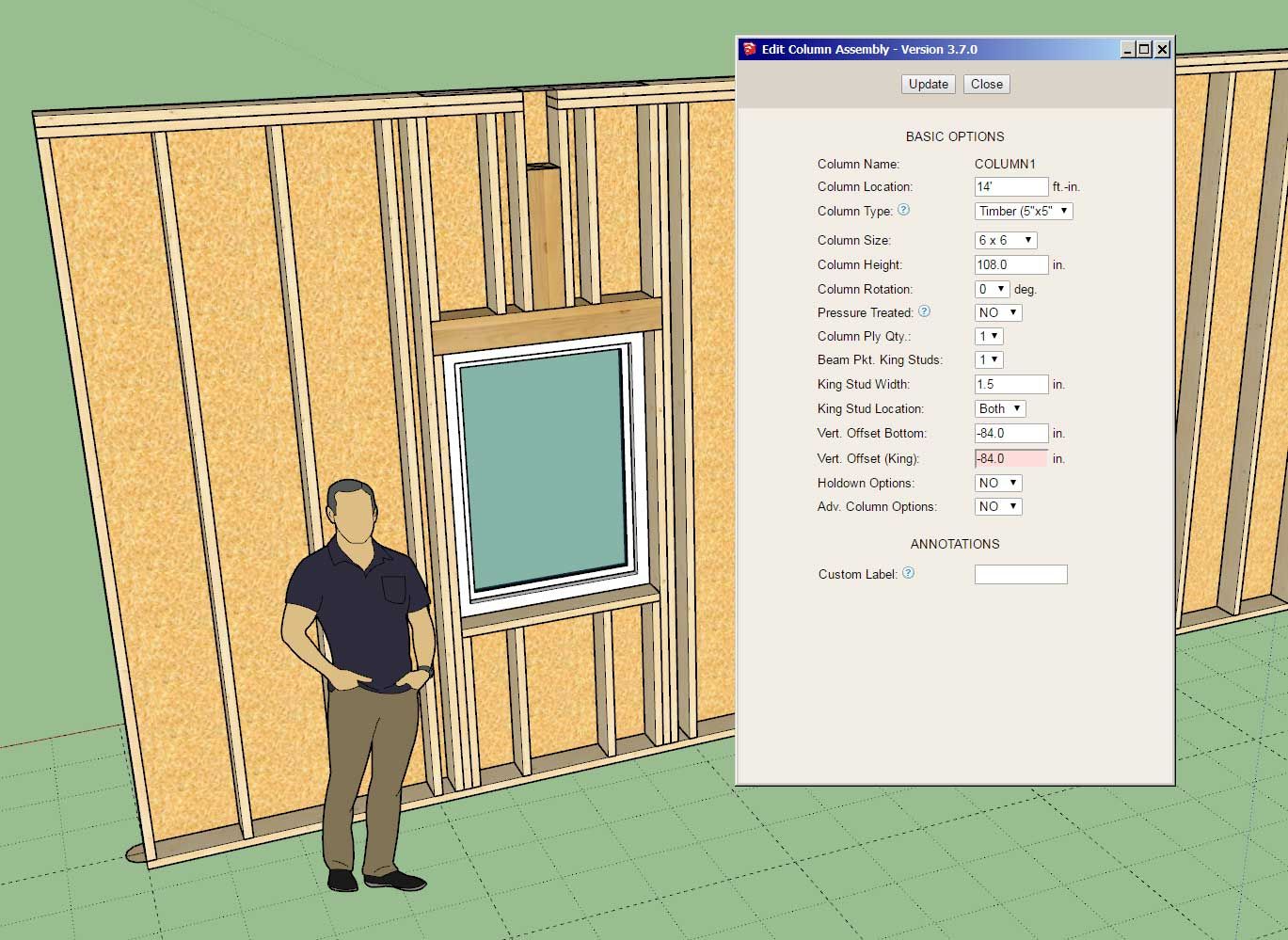
Task: Close the dialog with the X button
Action: point(1163,49)
